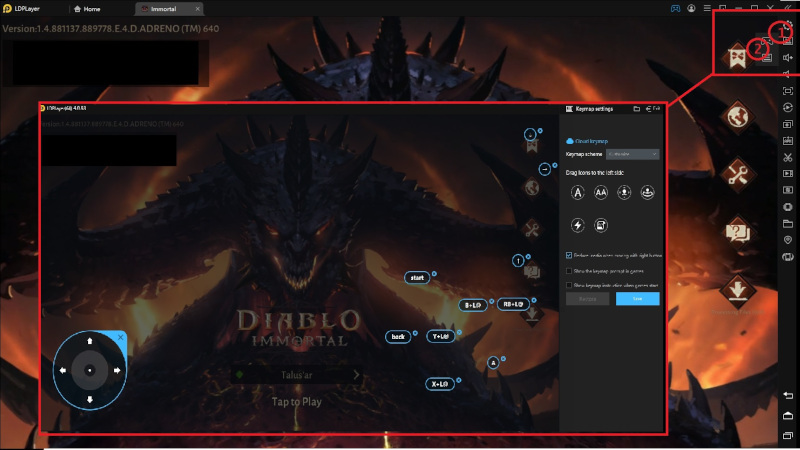Click the multi-instance add icon in sidebar
800x450 pixels.
point(788,124)
